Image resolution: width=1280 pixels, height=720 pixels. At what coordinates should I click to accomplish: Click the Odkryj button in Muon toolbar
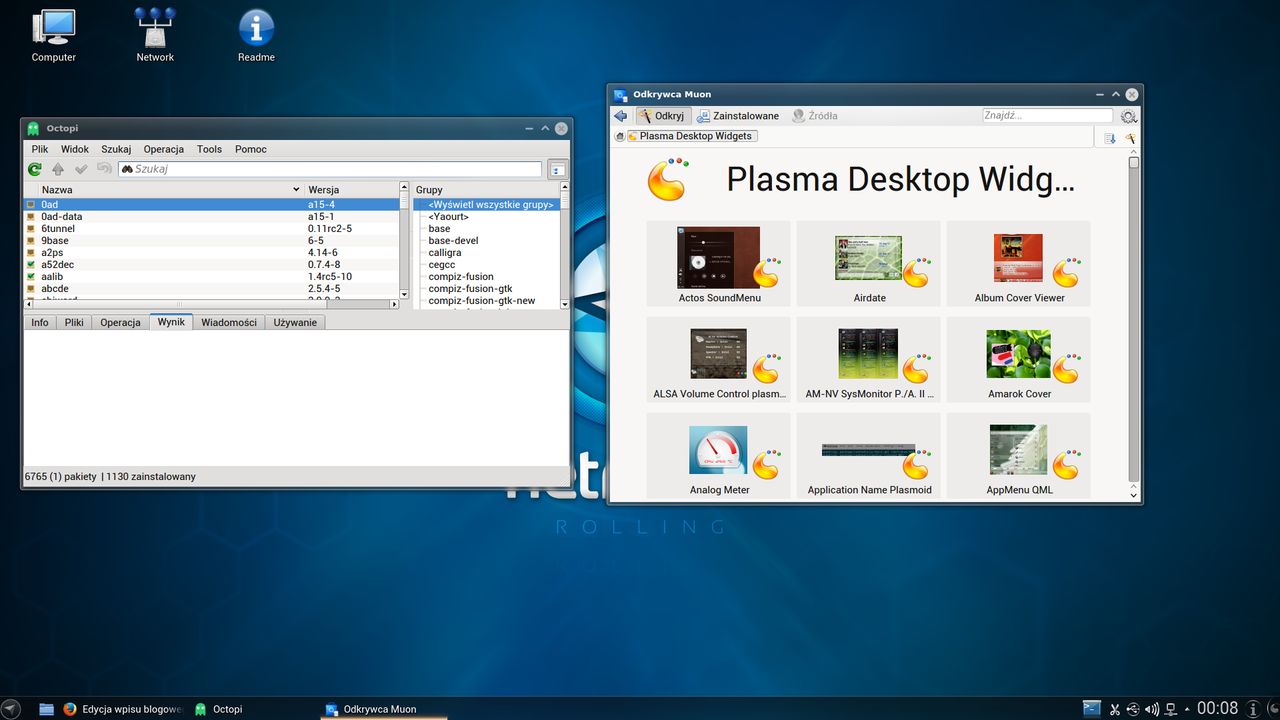662,116
